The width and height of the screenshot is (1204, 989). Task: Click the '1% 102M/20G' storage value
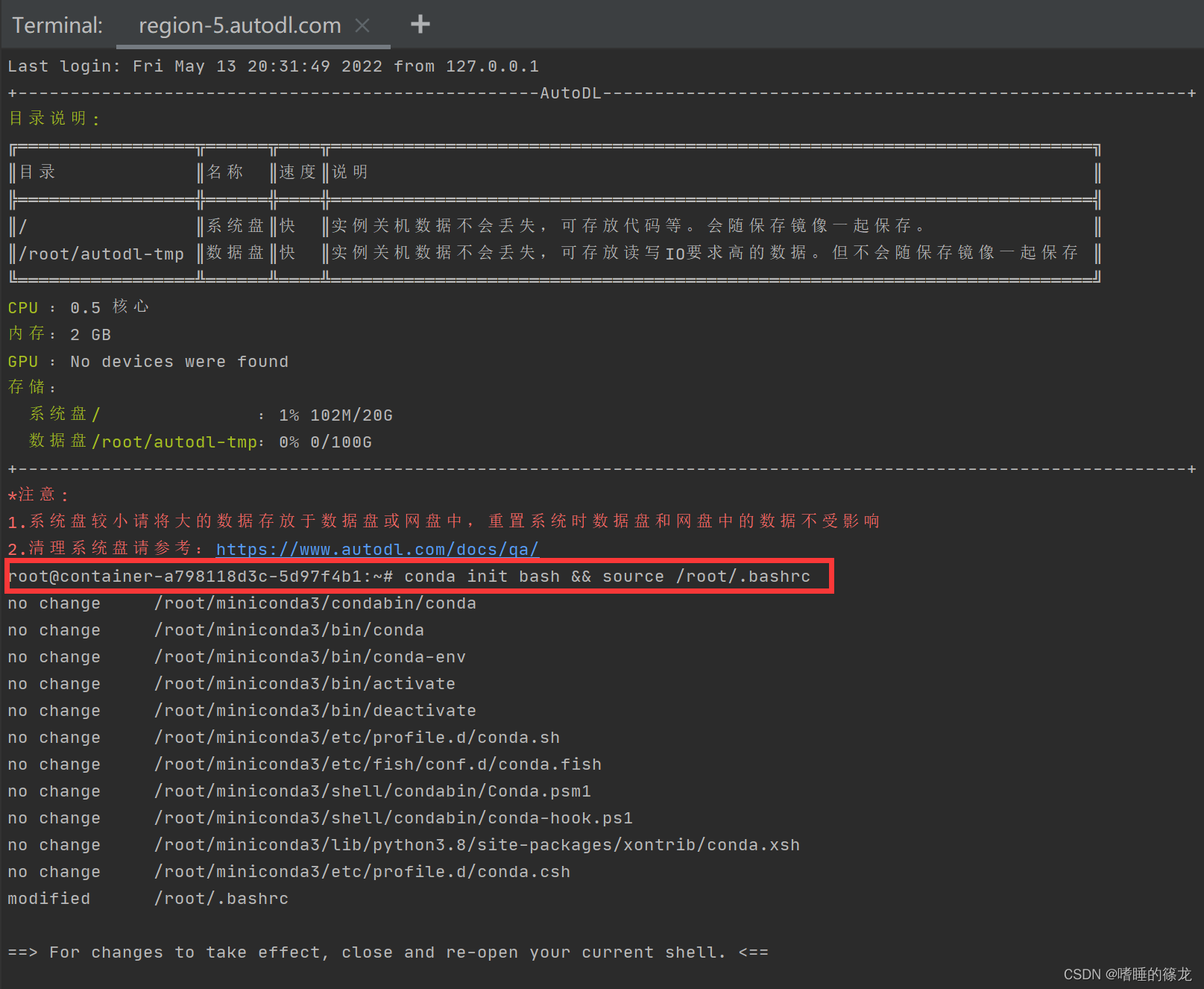pyautogui.click(x=335, y=415)
